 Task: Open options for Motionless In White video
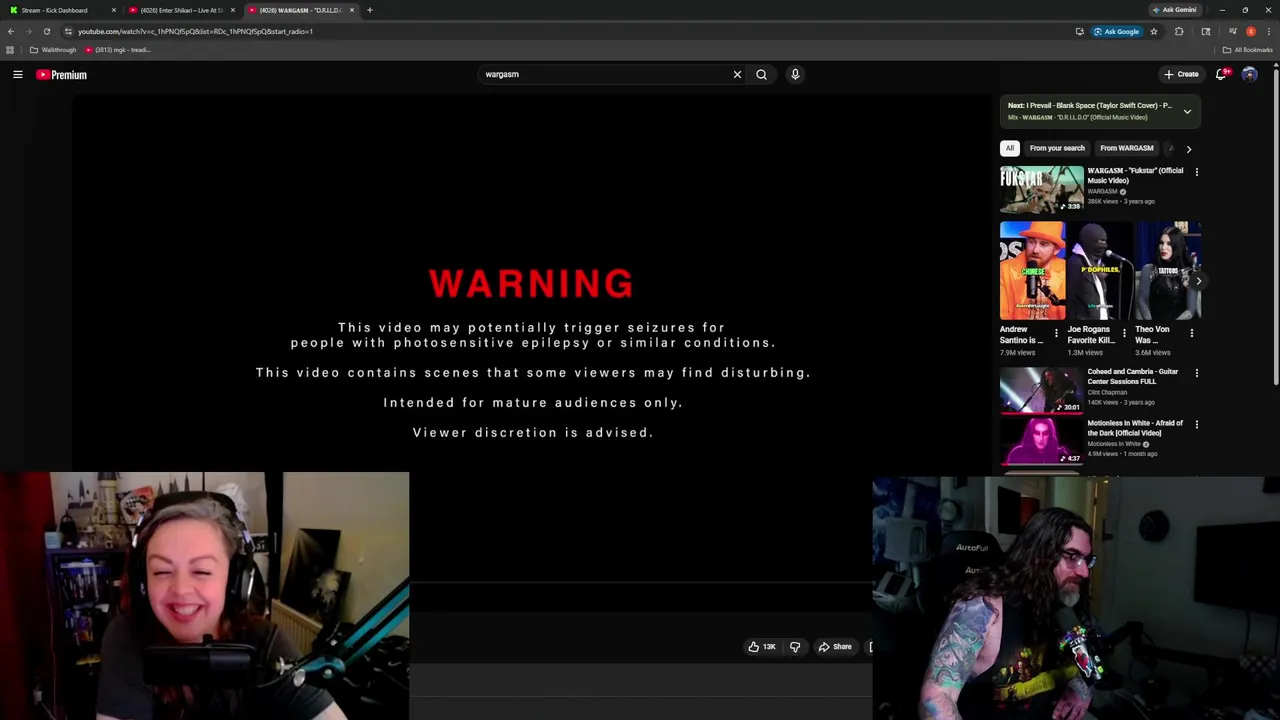click(x=1196, y=424)
